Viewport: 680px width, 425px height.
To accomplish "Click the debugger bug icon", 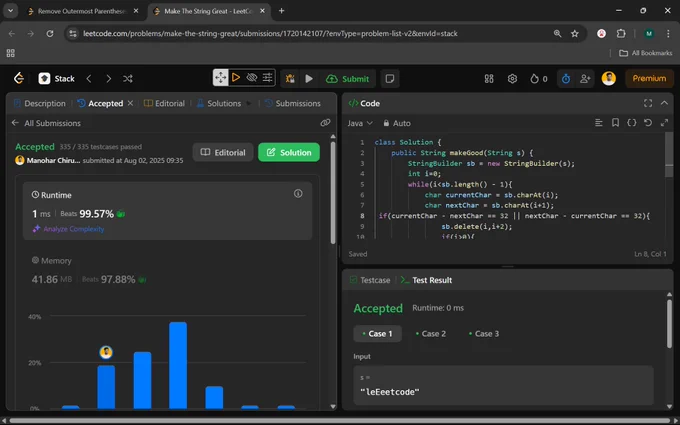I will (x=290, y=78).
